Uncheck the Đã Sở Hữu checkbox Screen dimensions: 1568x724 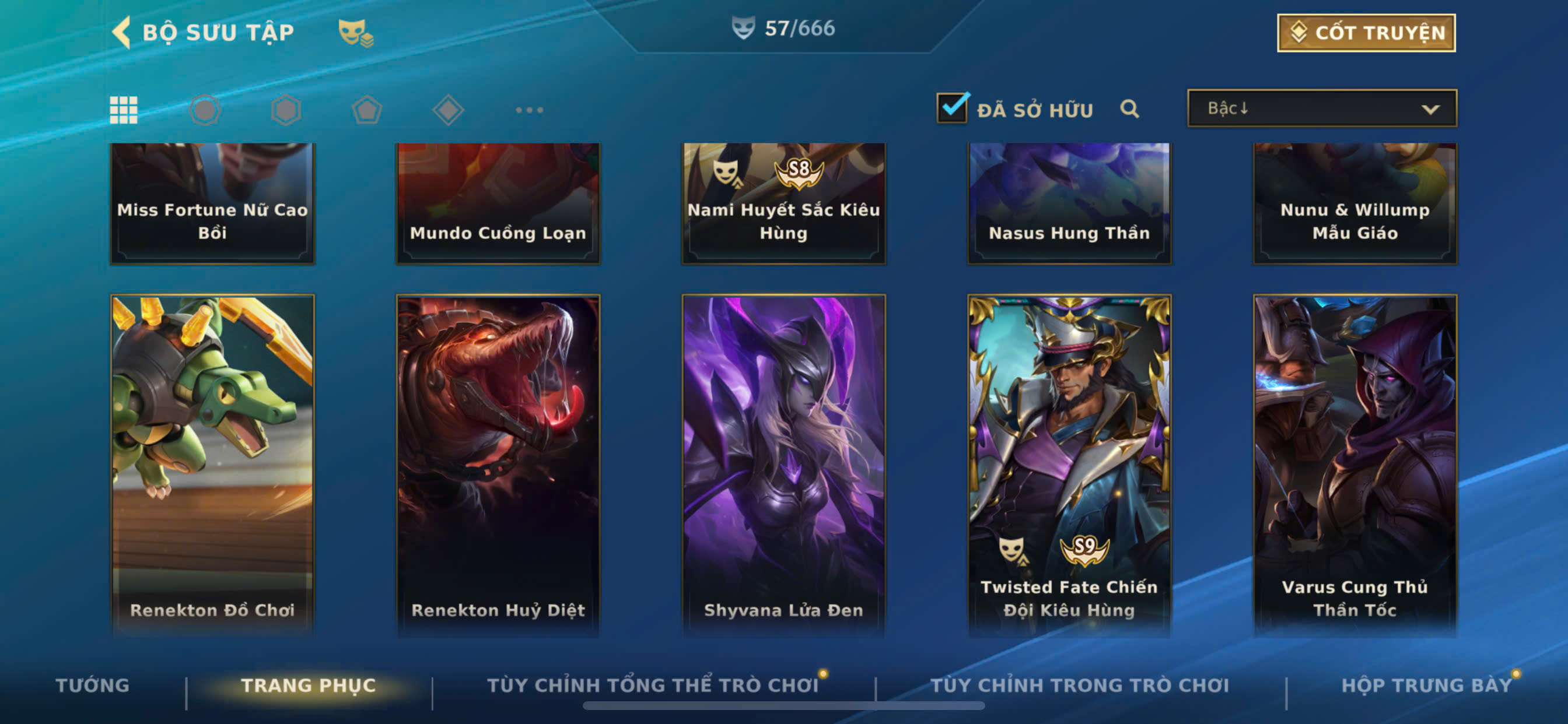(952, 108)
